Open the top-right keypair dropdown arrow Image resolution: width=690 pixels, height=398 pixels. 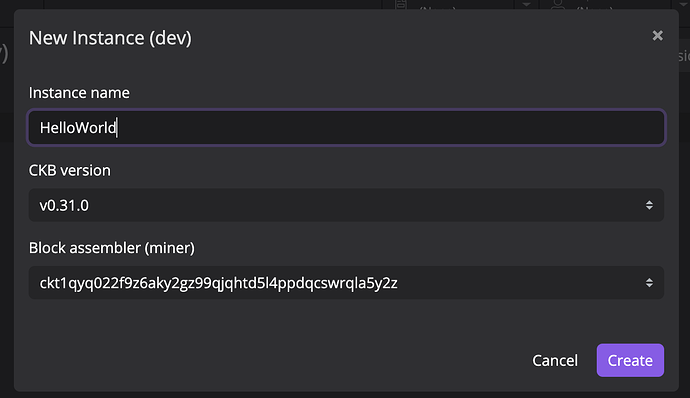click(x=683, y=4)
